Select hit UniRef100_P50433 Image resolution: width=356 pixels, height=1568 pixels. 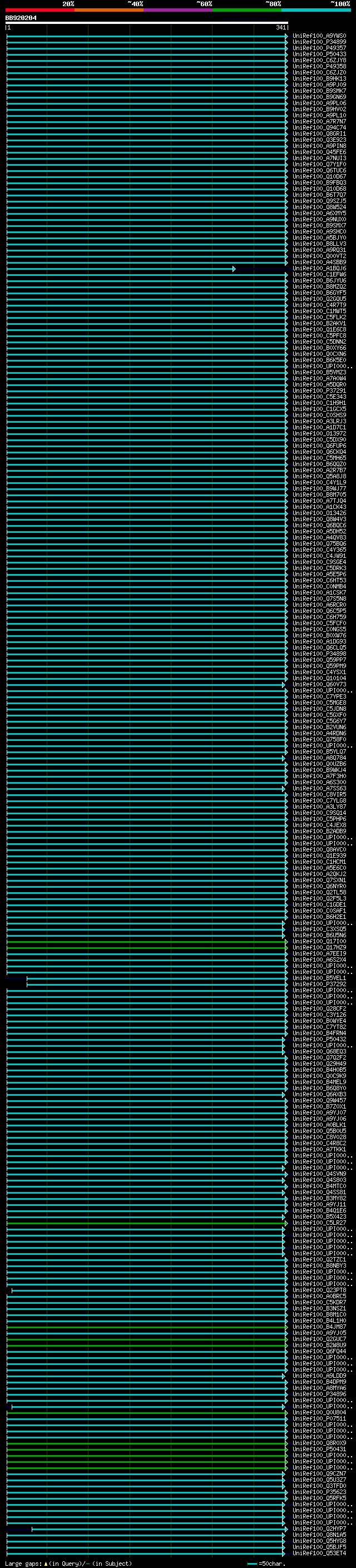[x=319, y=54]
